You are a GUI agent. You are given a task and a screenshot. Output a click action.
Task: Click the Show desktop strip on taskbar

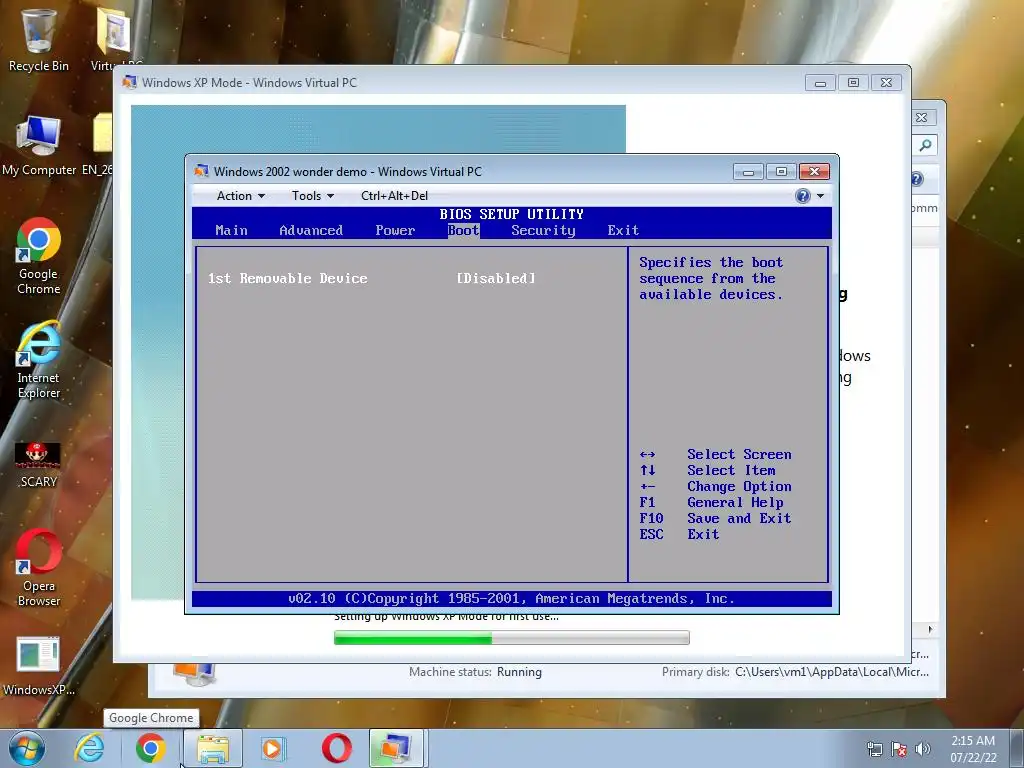click(1017, 748)
